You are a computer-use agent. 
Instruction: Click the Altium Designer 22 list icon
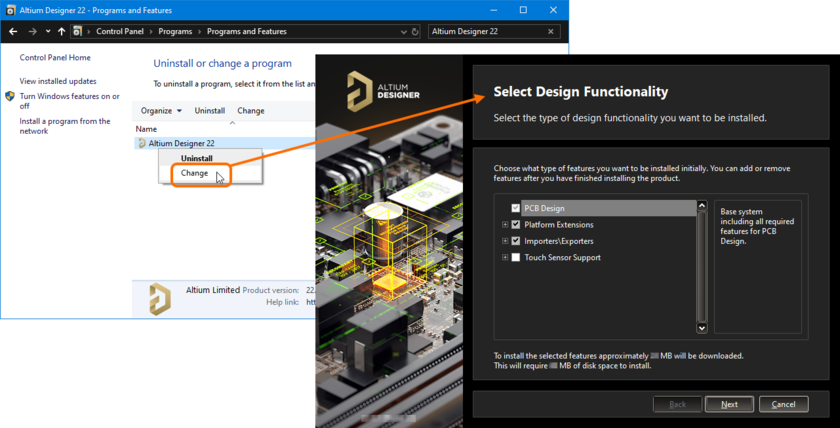142,143
